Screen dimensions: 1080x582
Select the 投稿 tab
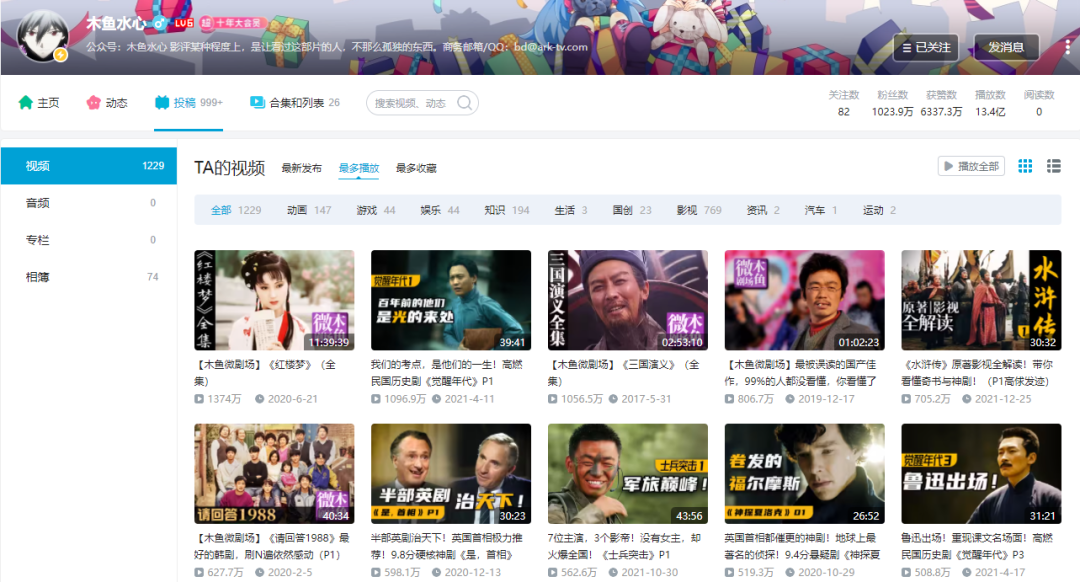click(x=188, y=103)
